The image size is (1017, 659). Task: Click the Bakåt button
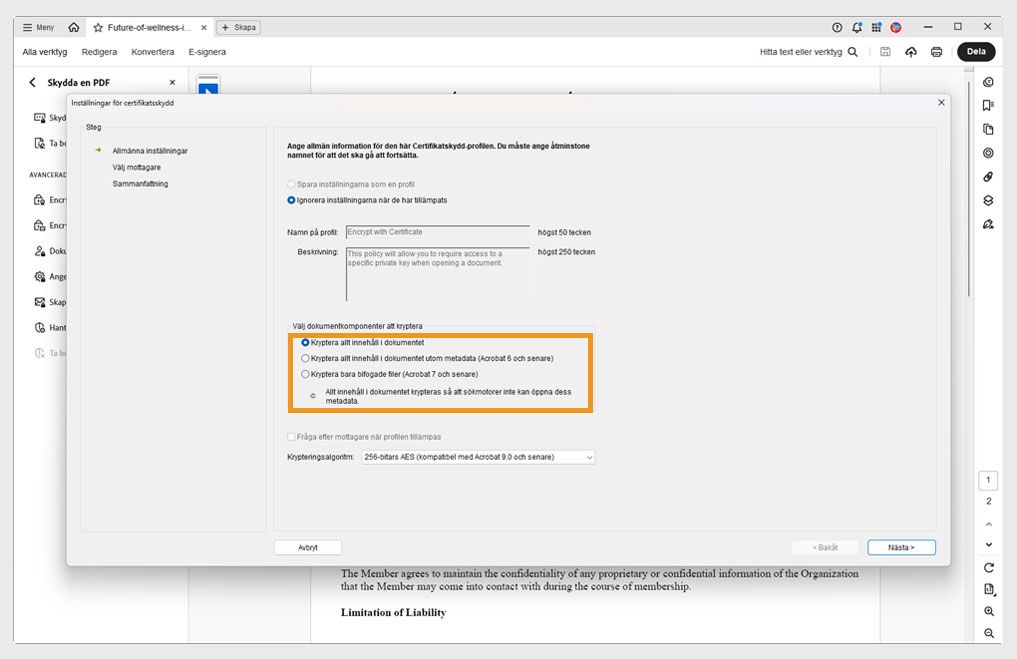point(825,547)
